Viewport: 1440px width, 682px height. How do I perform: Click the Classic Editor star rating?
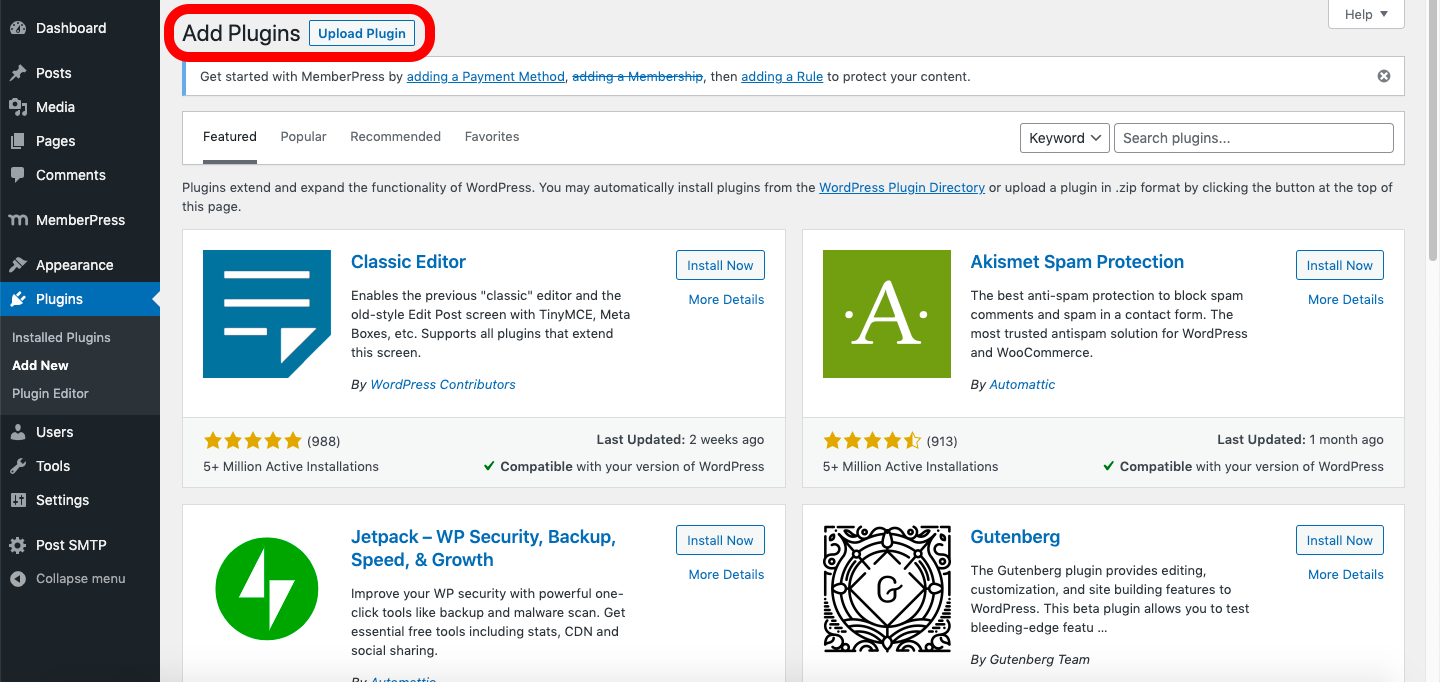click(x=252, y=440)
